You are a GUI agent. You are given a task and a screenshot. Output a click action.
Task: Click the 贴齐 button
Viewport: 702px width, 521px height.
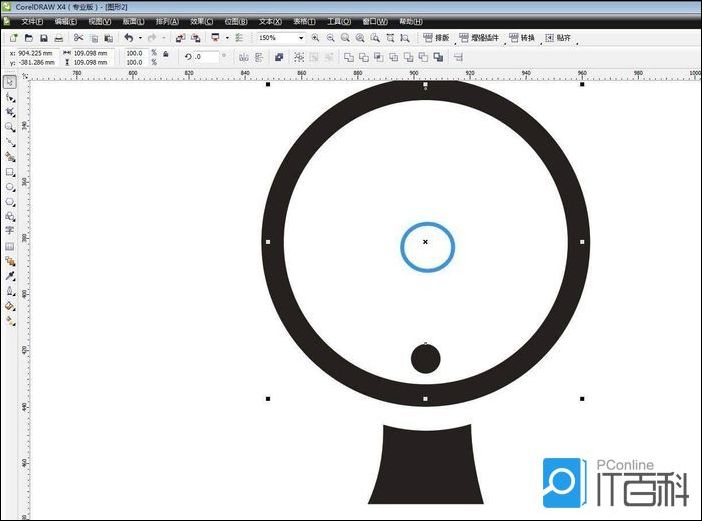pos(564,38)
